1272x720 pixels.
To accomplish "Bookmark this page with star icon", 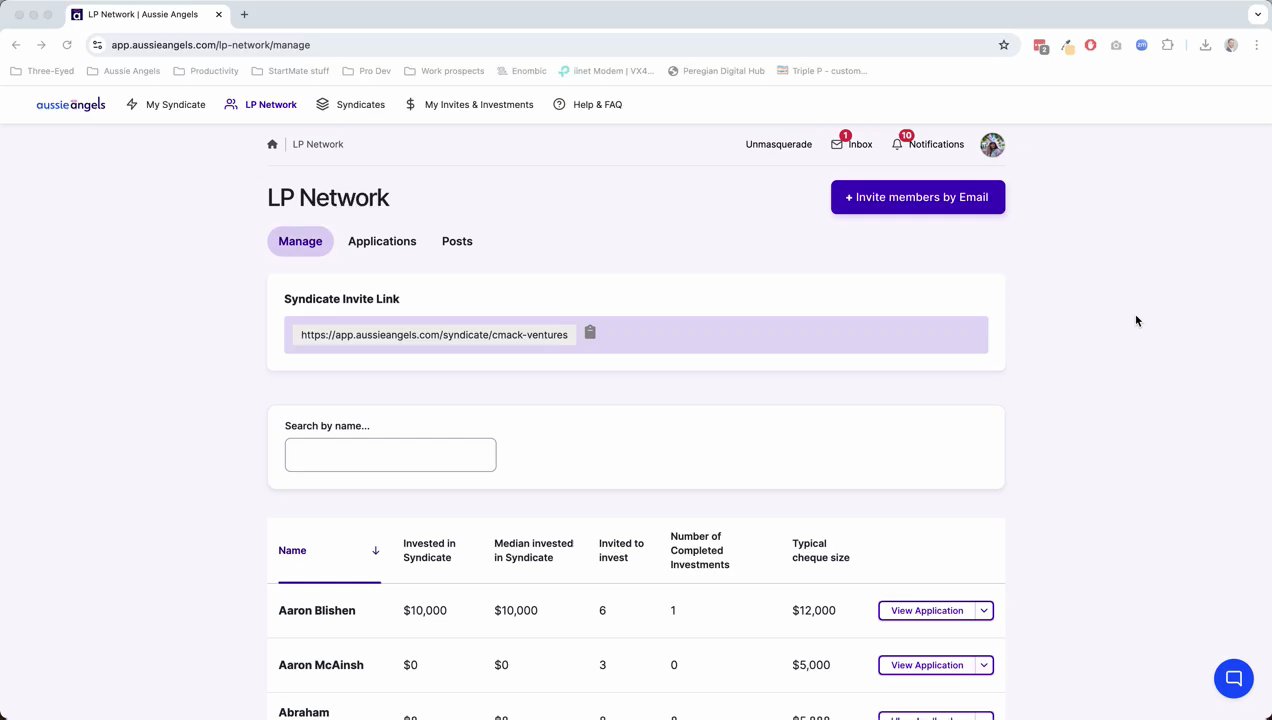I will (1003, 45).
